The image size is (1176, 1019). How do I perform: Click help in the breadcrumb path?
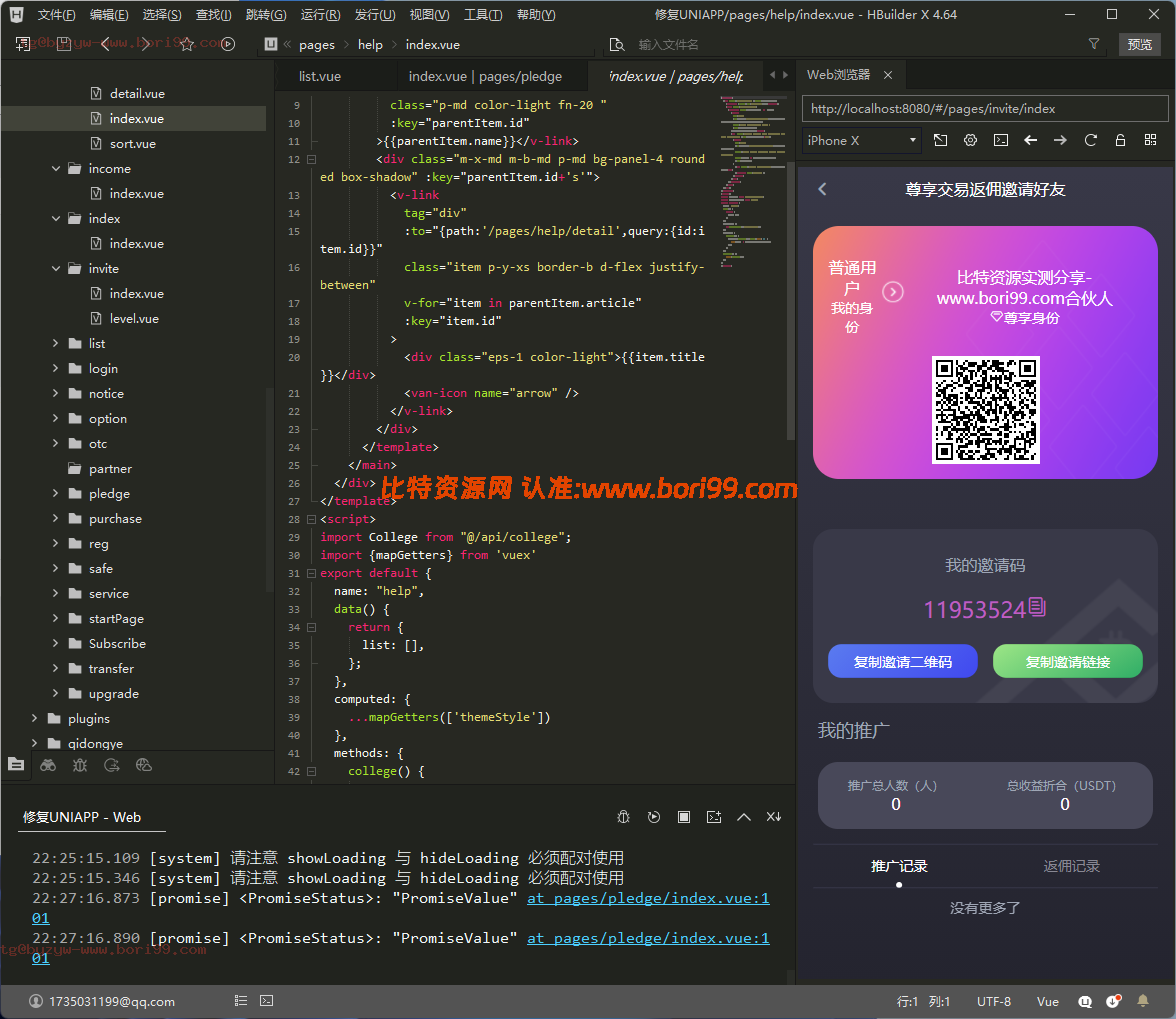tap(370, 44)
